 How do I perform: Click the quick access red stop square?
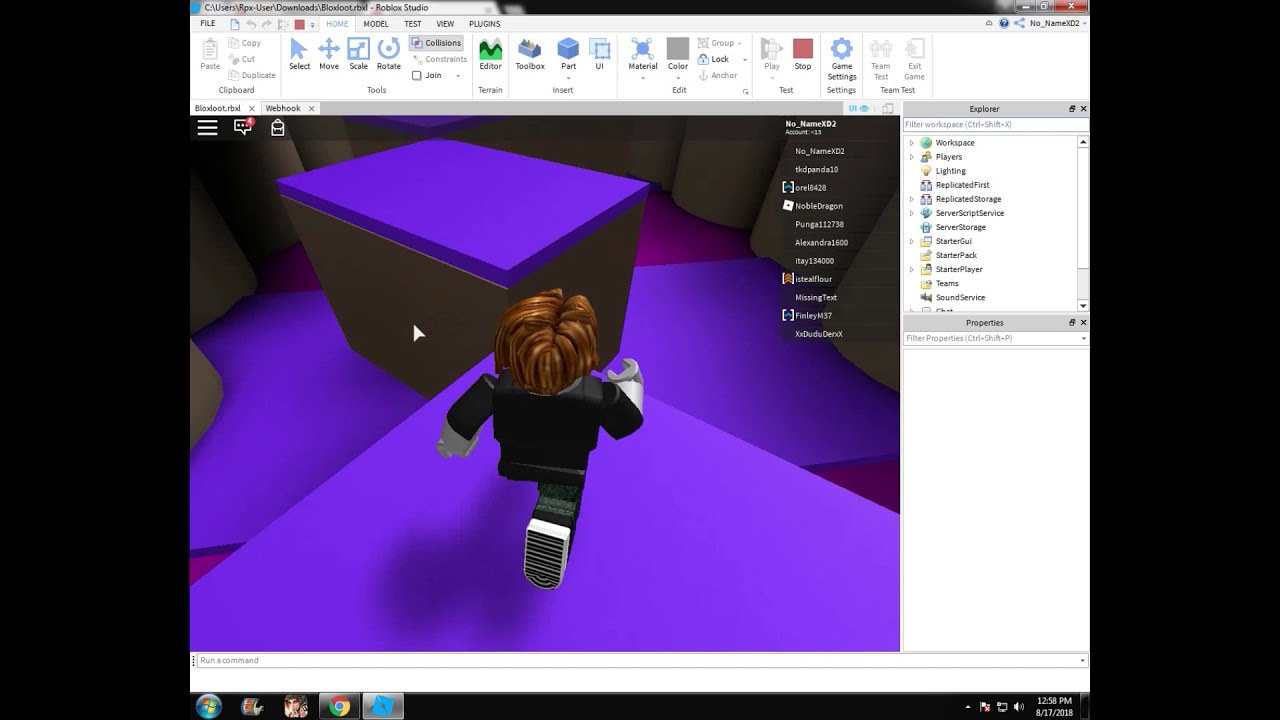299,24
